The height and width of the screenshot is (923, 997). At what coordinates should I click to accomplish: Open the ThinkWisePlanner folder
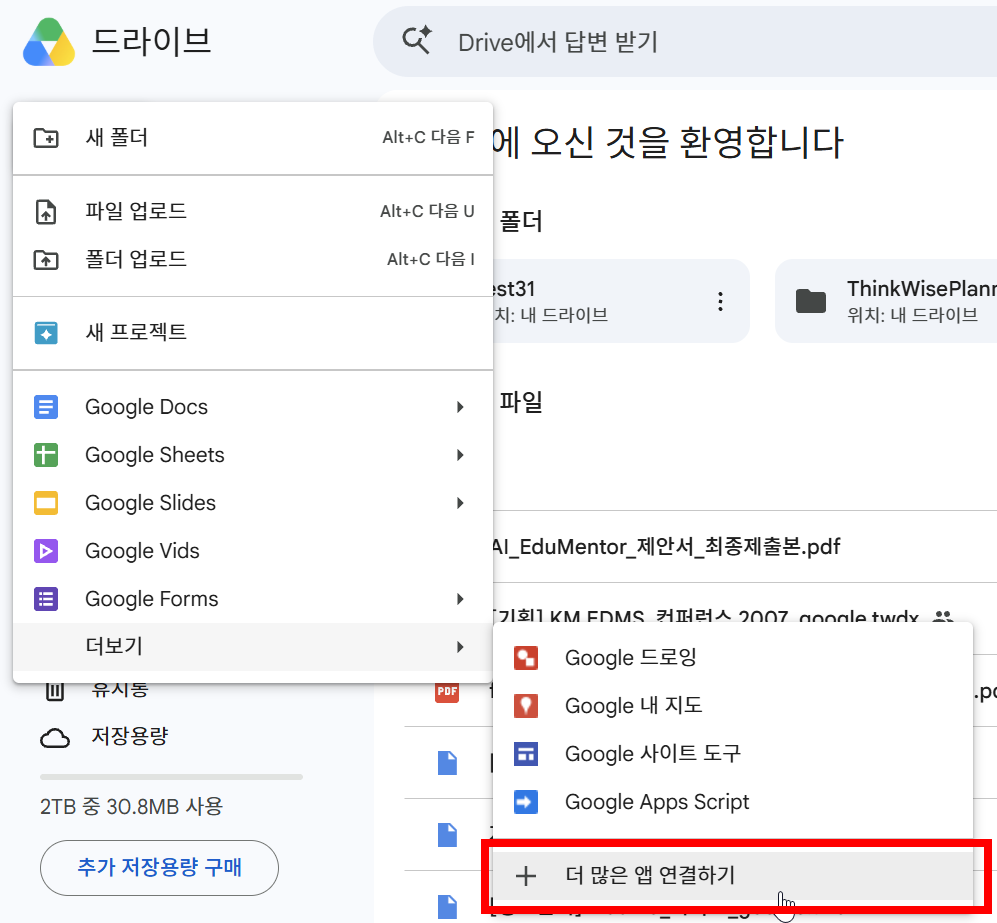[x=886, y=301]
